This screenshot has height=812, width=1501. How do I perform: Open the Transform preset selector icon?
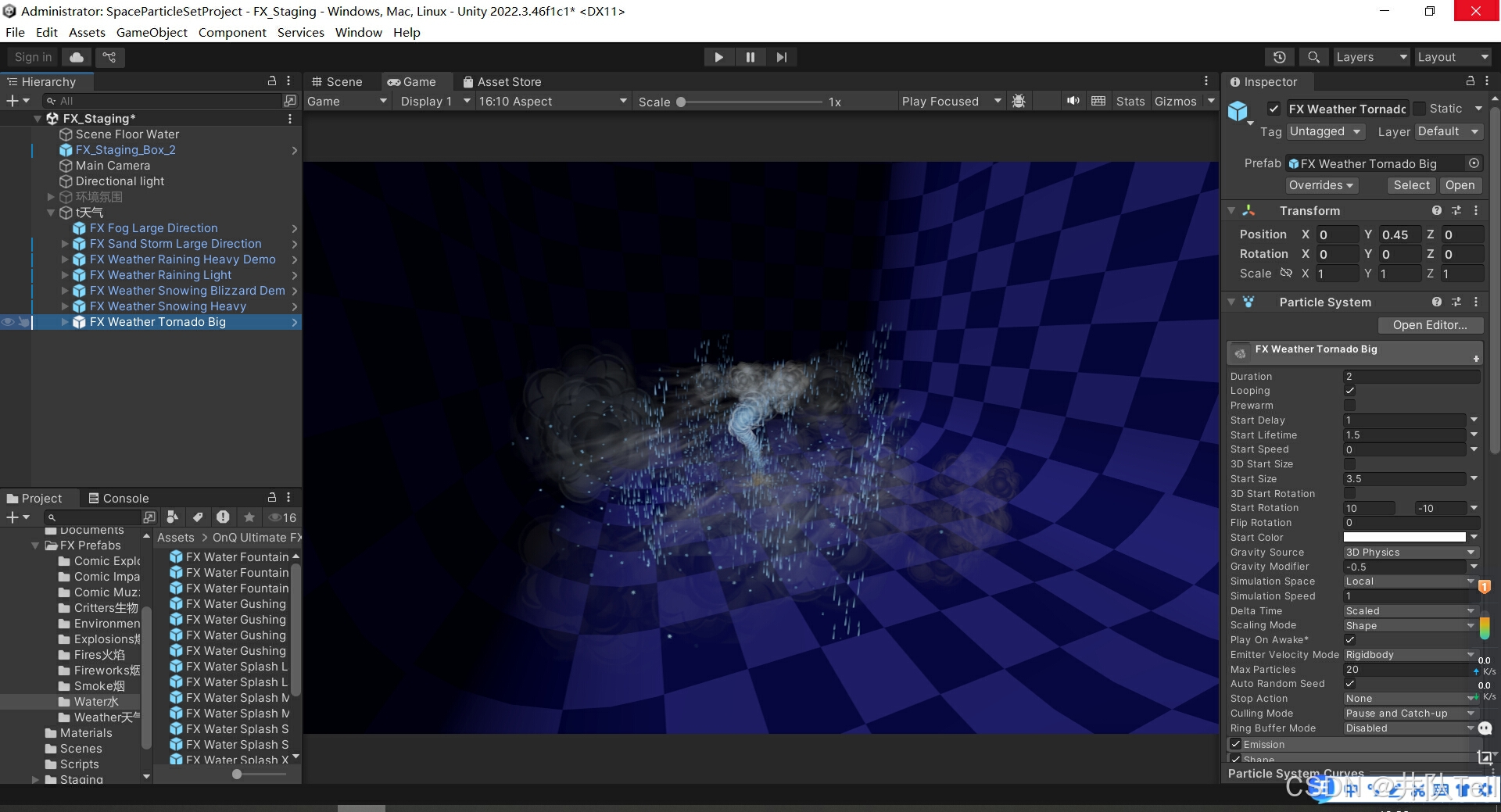point(1456,211)
